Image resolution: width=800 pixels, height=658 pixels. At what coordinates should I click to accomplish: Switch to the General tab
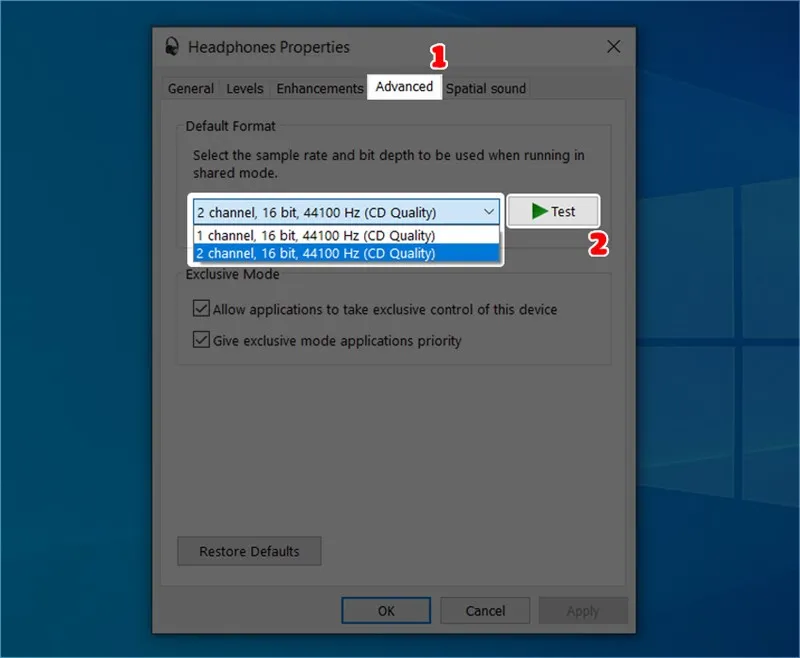[190, 88]
